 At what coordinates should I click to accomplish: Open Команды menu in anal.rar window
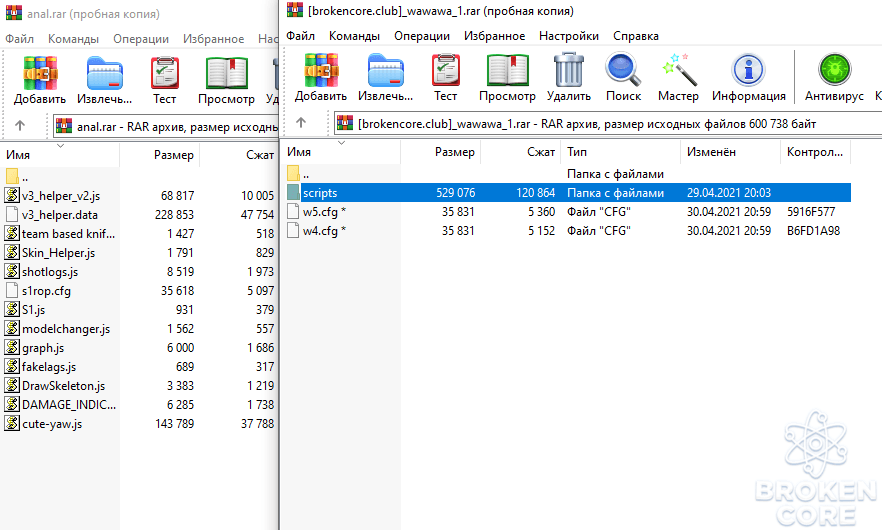click(x=73, y=39)
